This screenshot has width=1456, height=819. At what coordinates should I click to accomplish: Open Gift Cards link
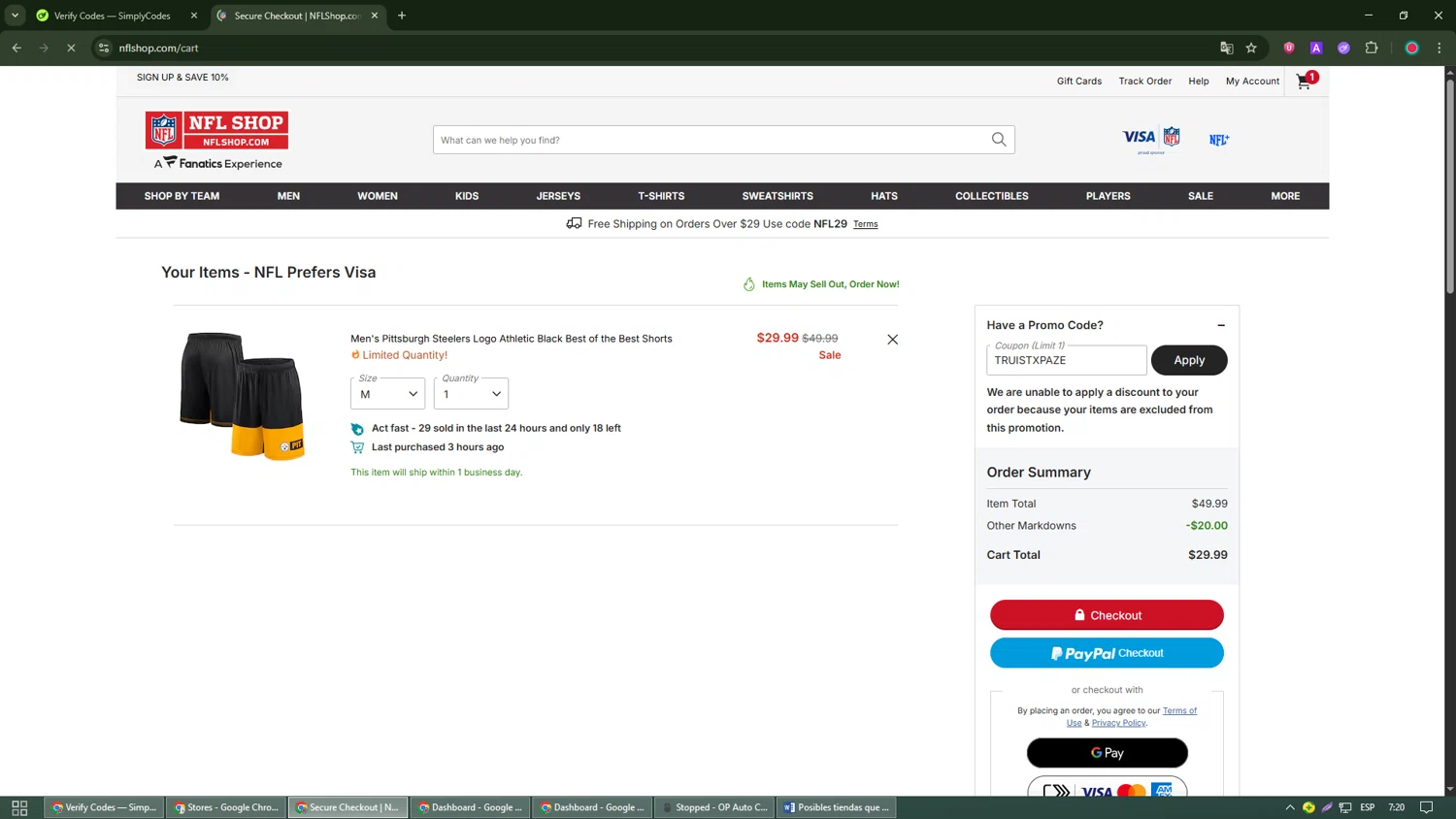pyautogui.click(x=1079, y=82)
